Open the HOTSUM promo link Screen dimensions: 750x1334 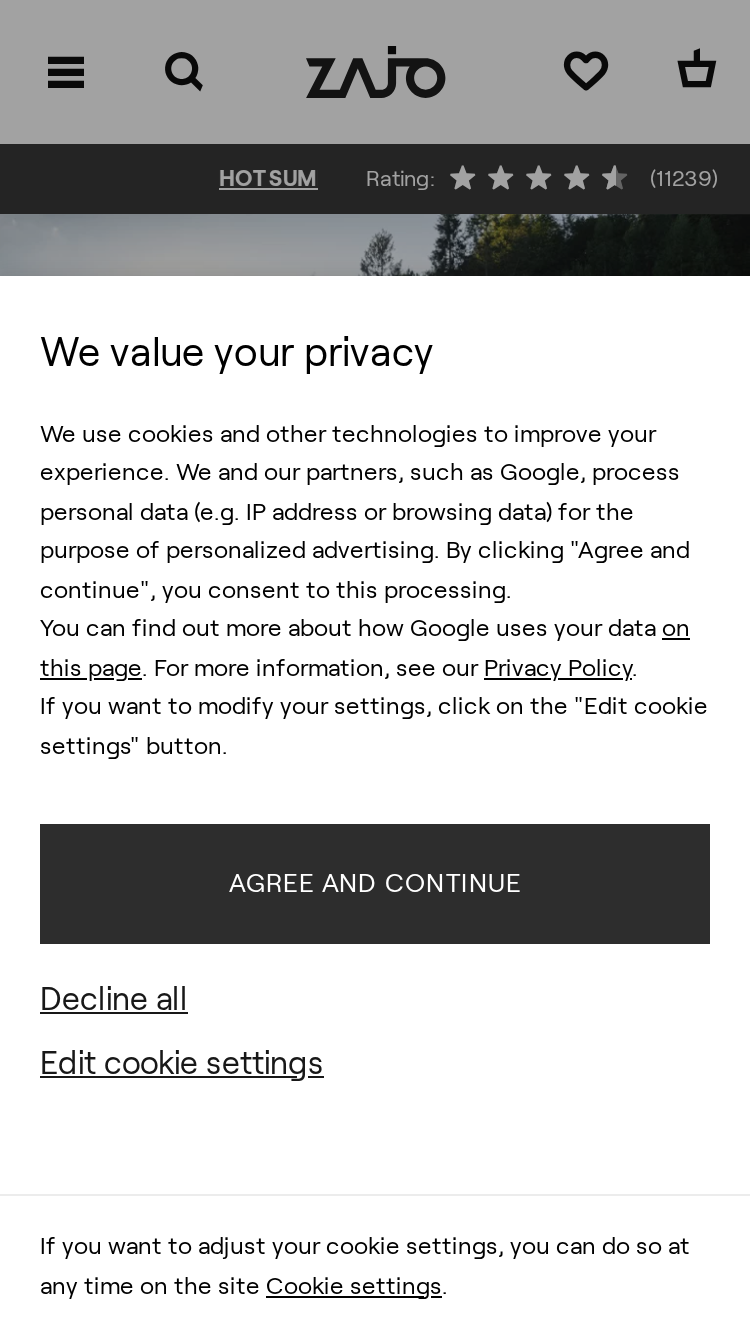coord(268,179)
